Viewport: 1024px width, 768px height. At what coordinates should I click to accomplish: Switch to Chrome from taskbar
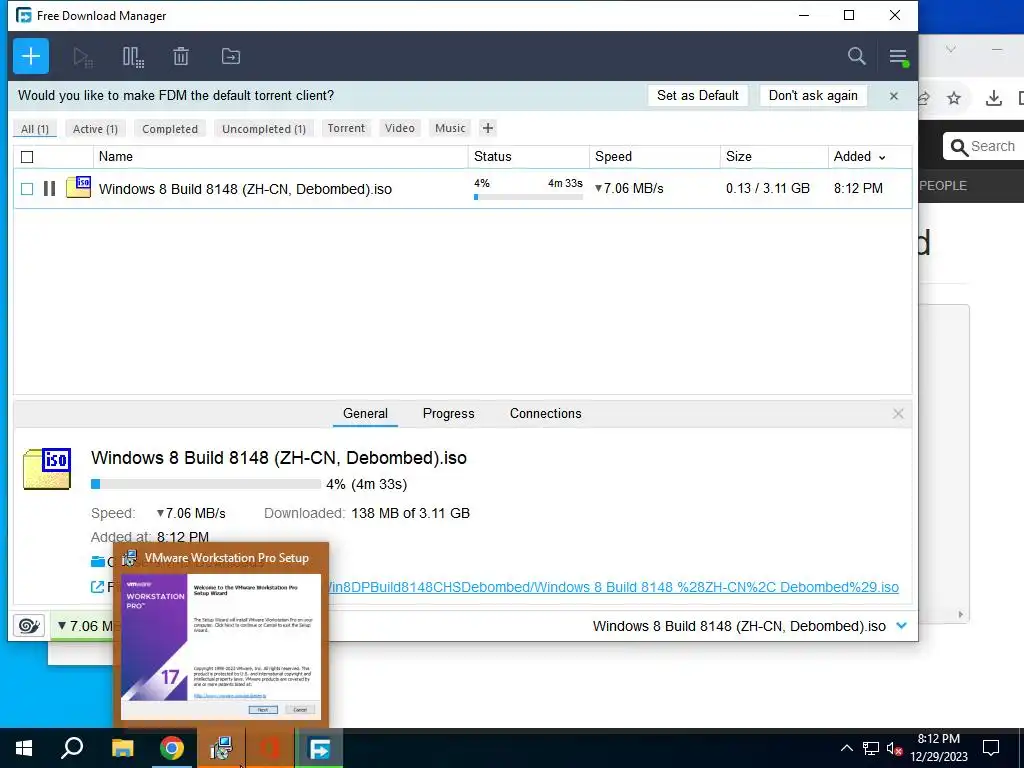coord(172,748)
